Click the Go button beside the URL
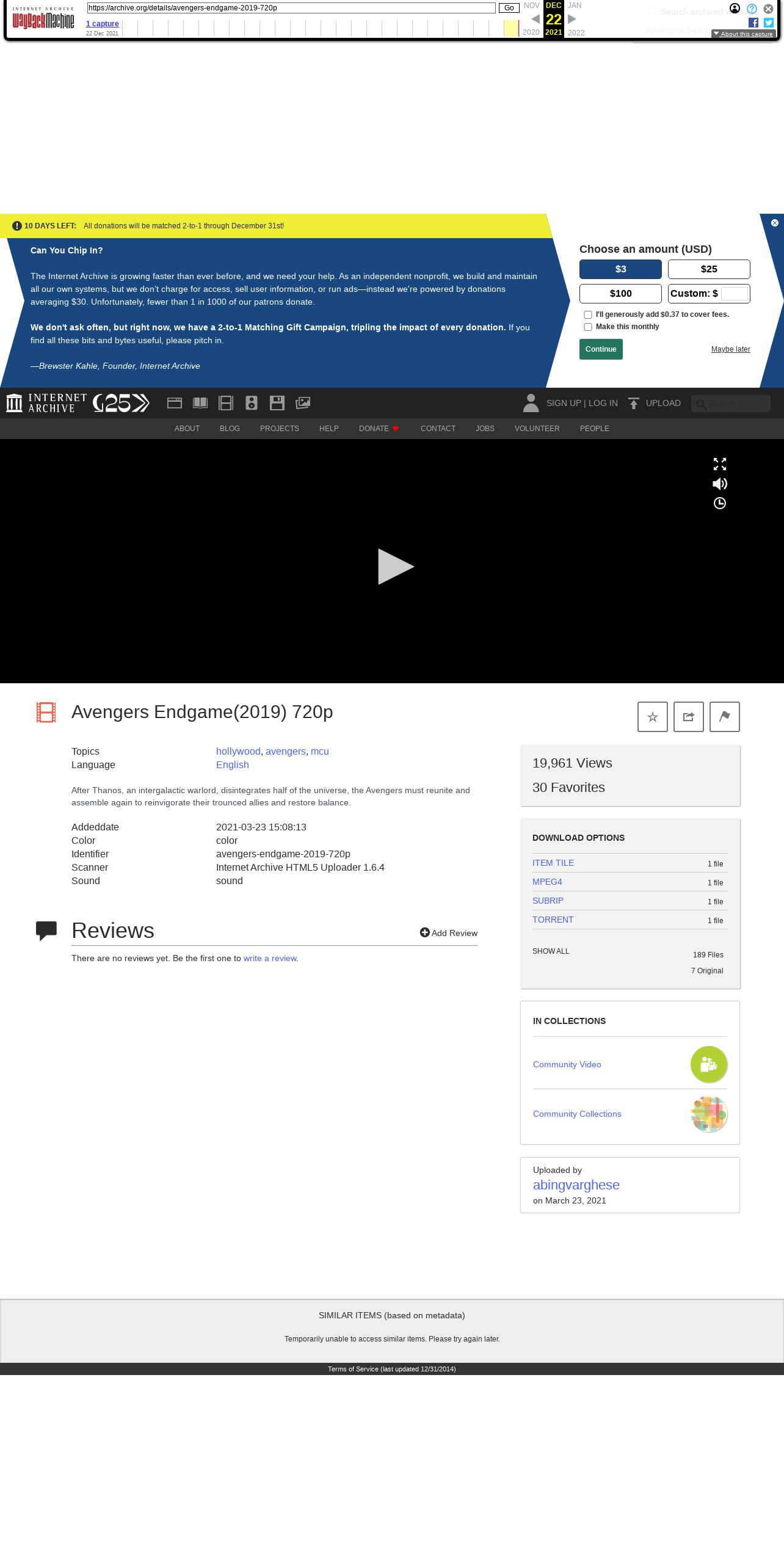The width and height of the screenshot is (784, 1568). click(x=509, y=8)
